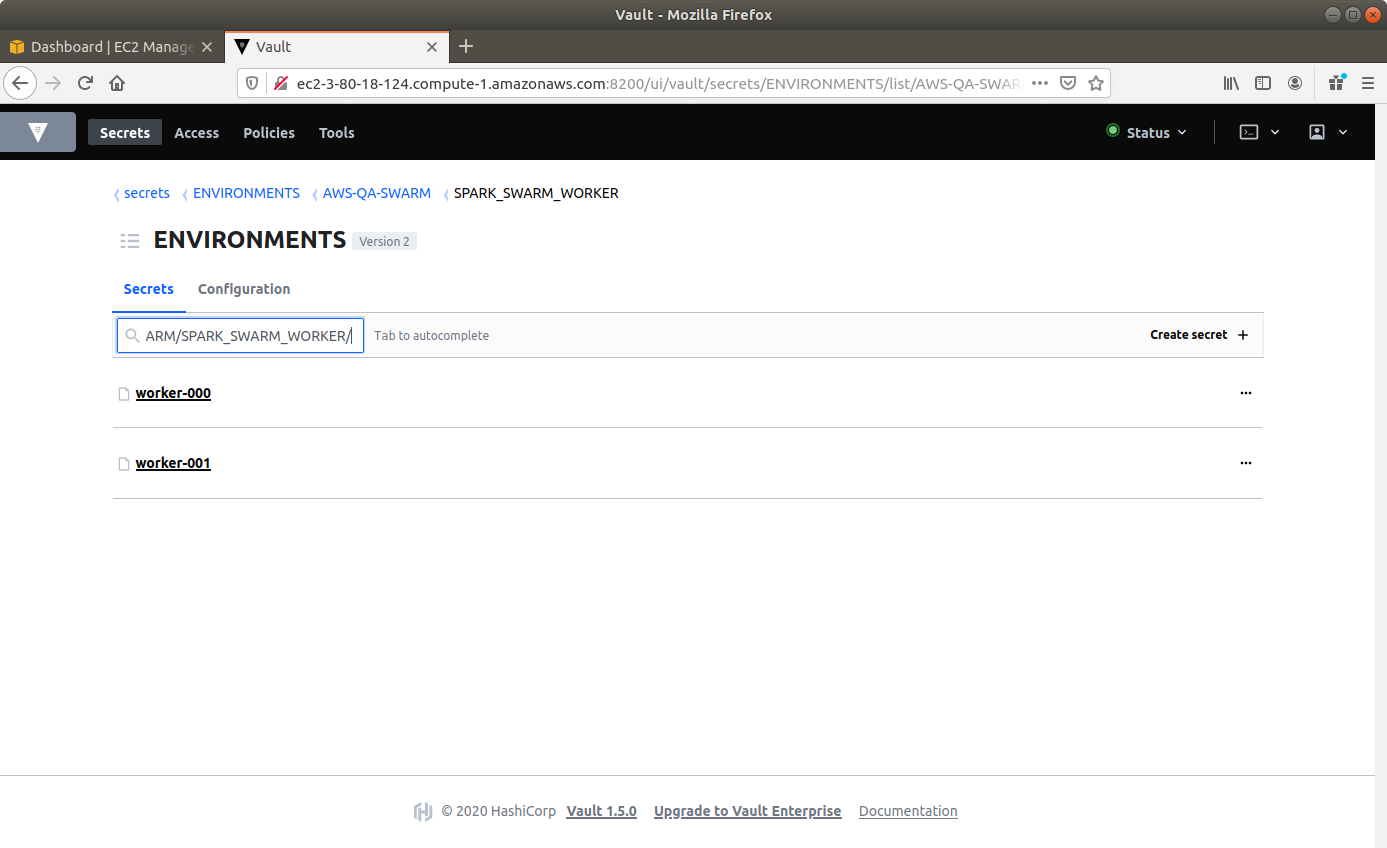Go to secrets breadcrumb link
Image resolution: width=1387 pixels, height=848 pixels.
click(147, 193)
